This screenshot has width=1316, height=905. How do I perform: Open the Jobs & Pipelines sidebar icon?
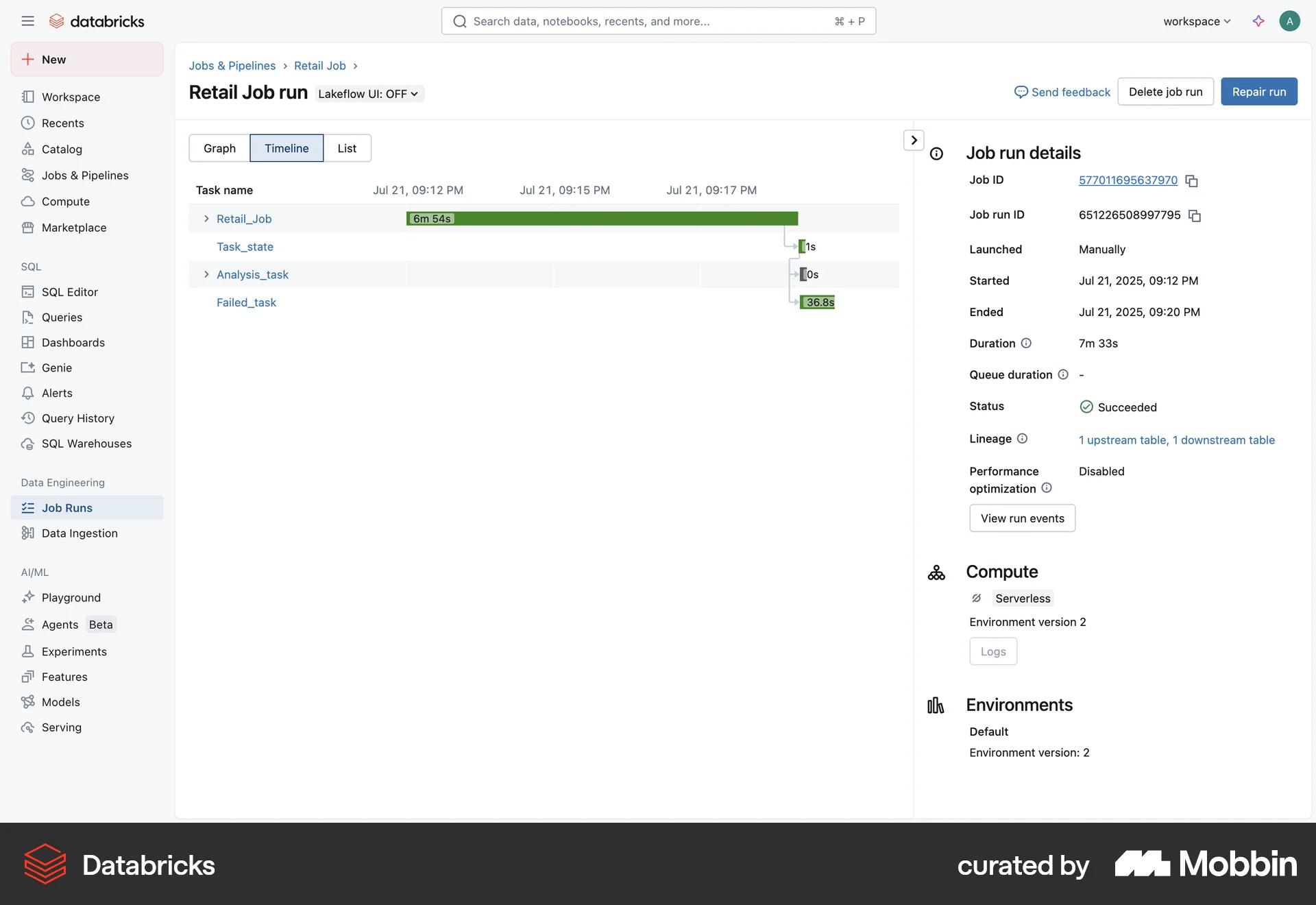click(x=28, y=175)
